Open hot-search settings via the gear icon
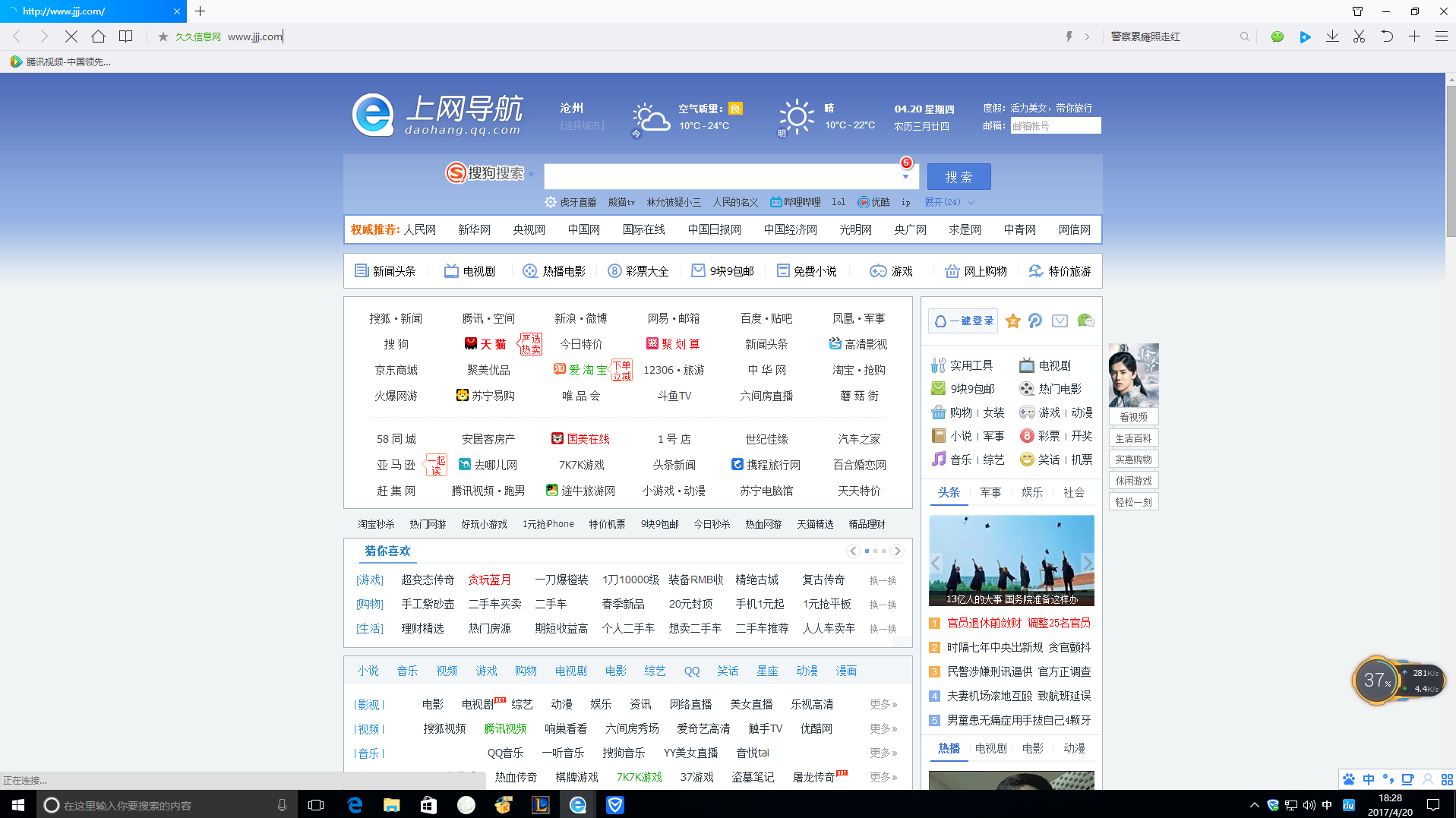1456x818 pixels. [551, 201]
